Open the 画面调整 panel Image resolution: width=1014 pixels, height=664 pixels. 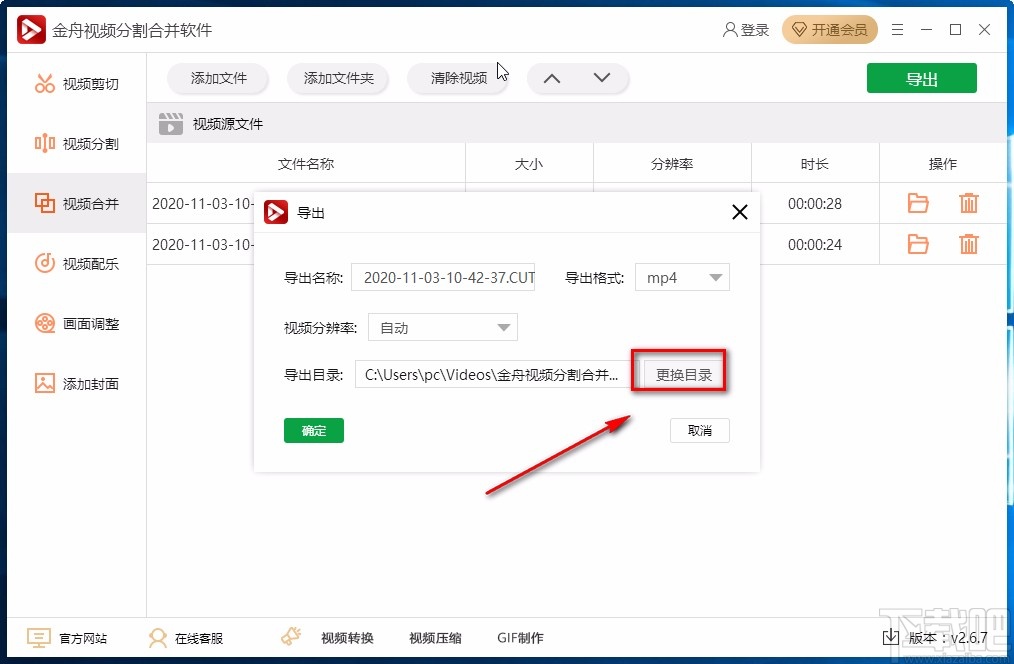[76, 323]
